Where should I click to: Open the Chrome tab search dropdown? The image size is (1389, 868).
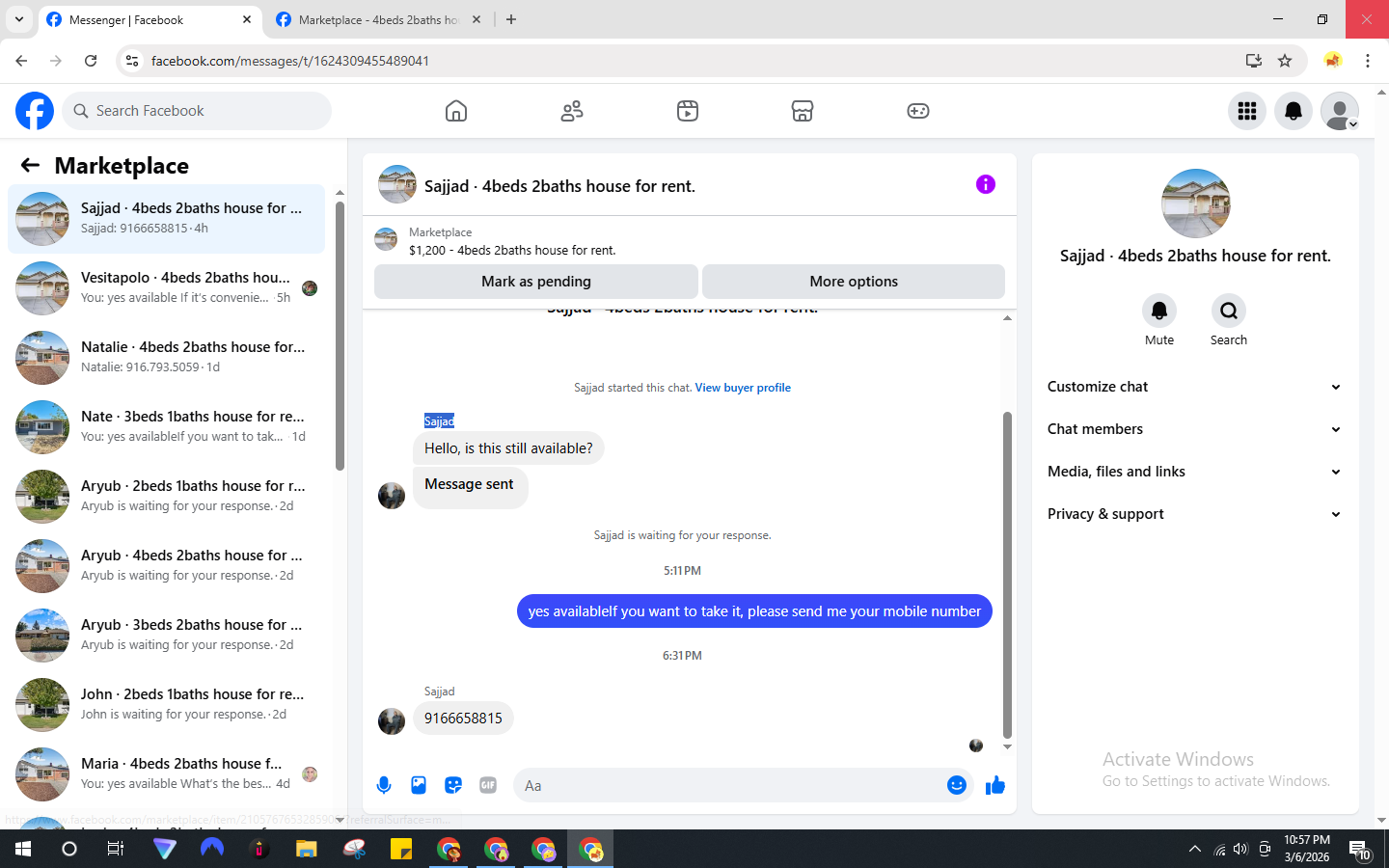pos(19,19)
